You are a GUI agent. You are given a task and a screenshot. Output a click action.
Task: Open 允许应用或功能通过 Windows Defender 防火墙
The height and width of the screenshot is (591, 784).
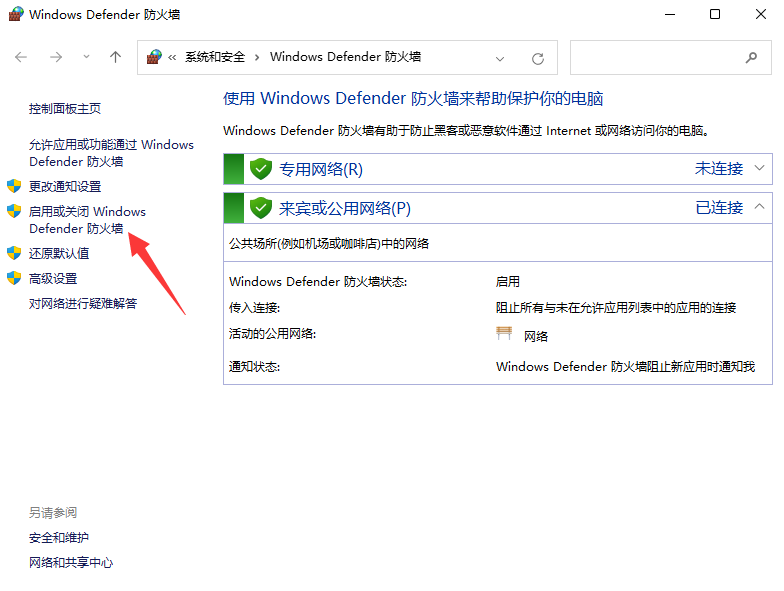pyautogui.click(x=111, y=153)
